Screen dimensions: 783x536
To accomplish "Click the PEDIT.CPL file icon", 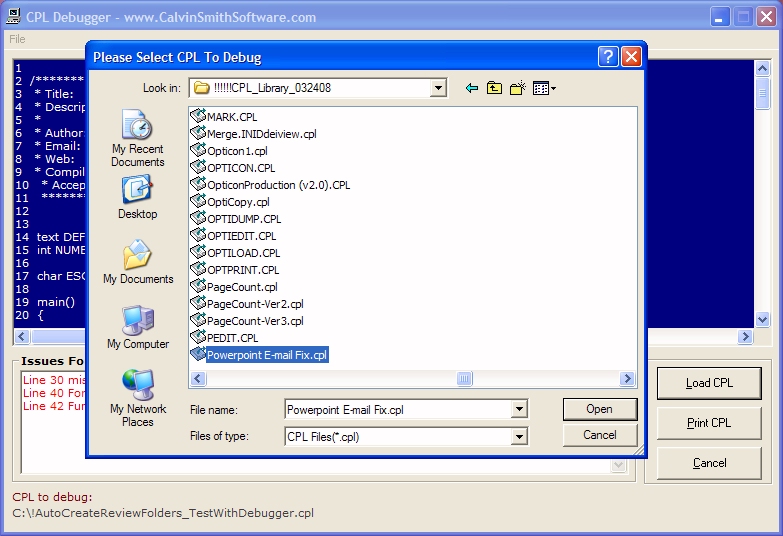I will tap(198, 337).
